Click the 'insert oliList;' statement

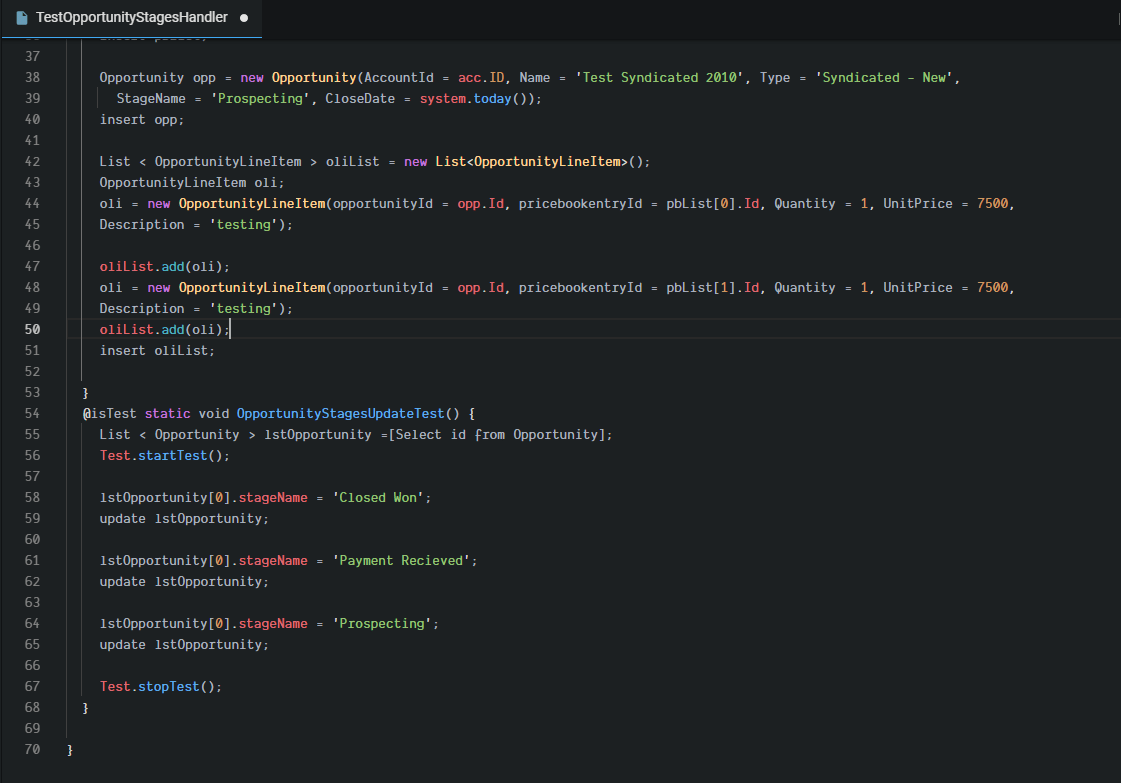click(157, 351)
